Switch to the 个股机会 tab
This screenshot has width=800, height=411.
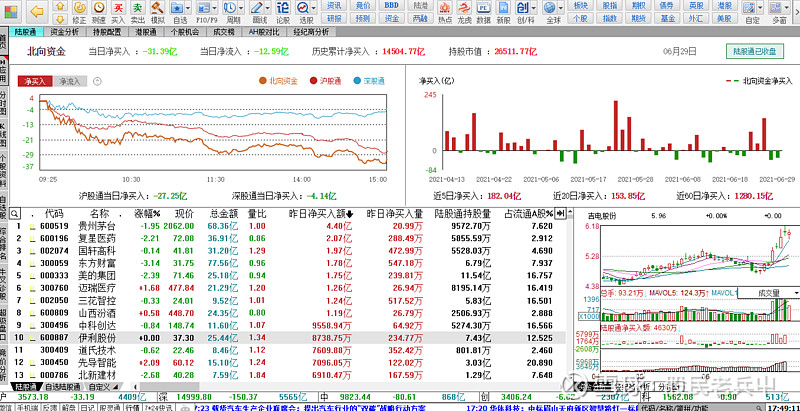tap(185, 32)
